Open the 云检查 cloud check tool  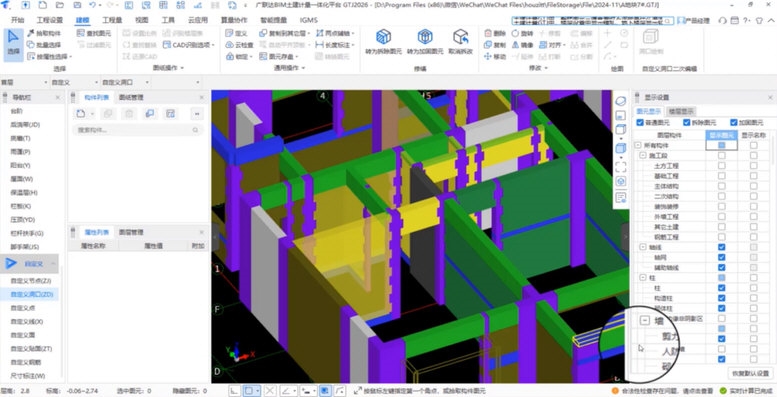[239, 45]
